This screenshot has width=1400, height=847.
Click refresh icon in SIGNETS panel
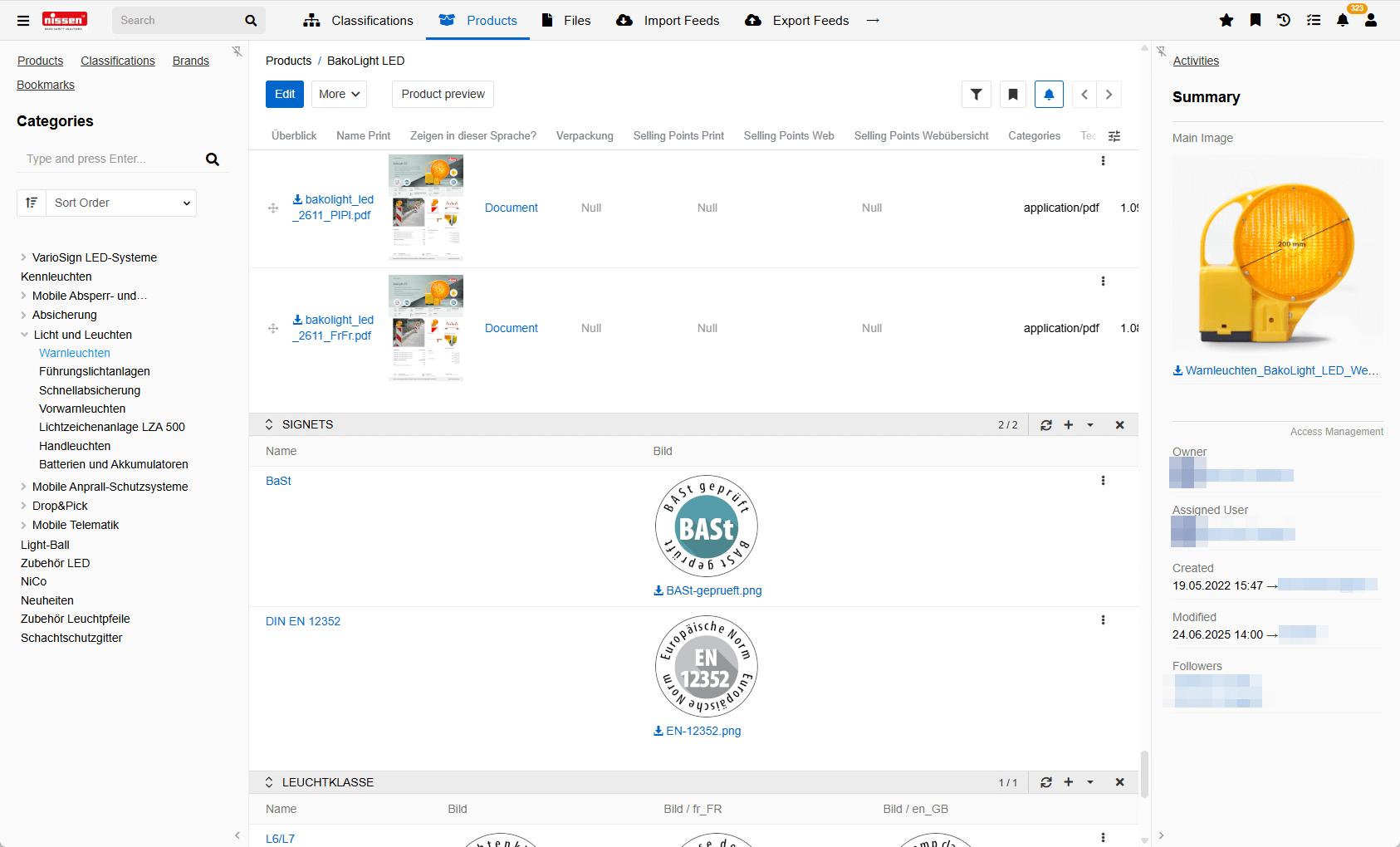tap(1046, 425)
